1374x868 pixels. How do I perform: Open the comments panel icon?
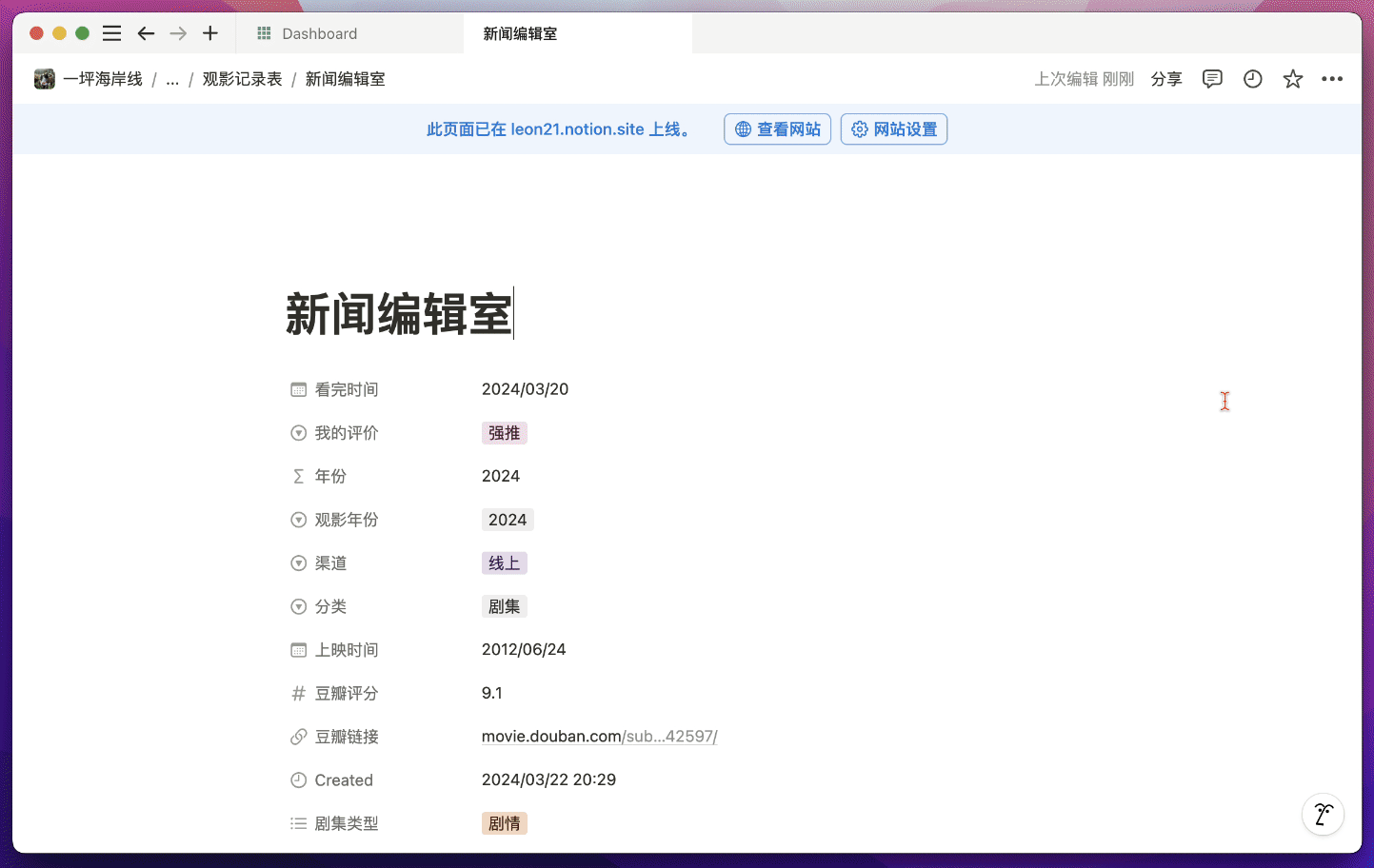tap(1212, 79)
